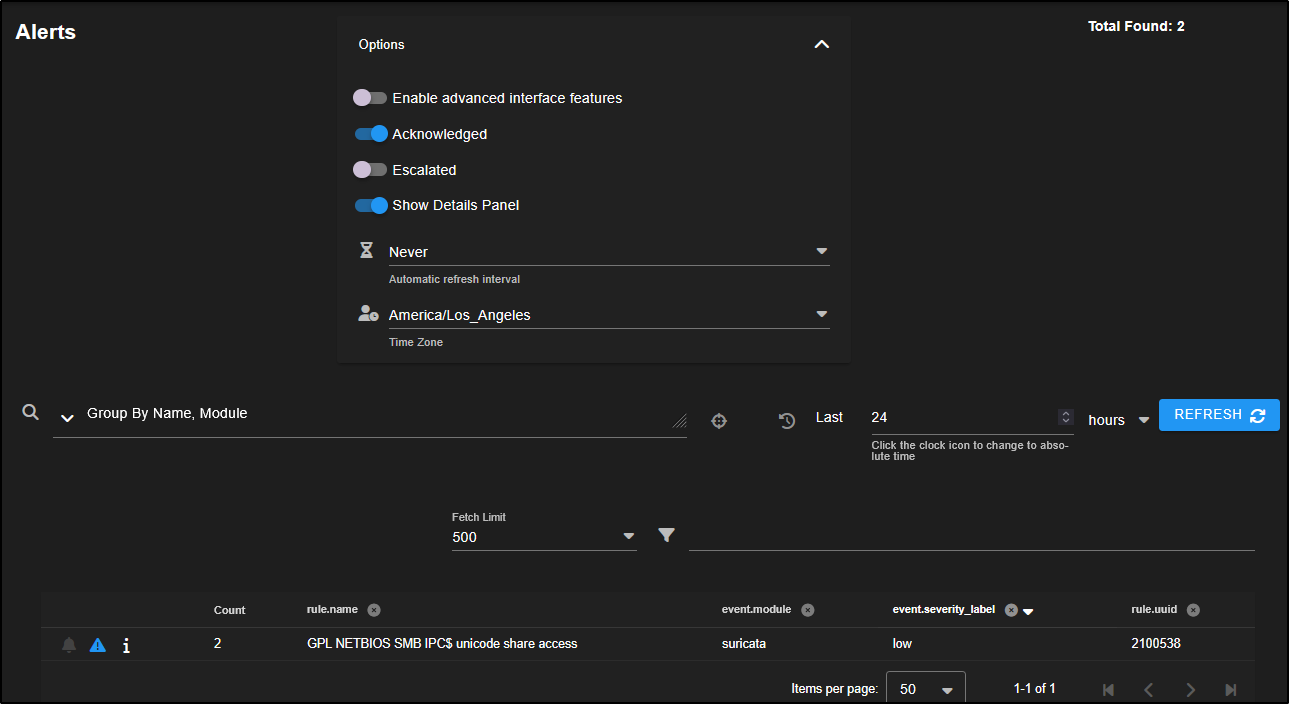
Task: Click the funnel filter icon
Action: pos(667,536)
